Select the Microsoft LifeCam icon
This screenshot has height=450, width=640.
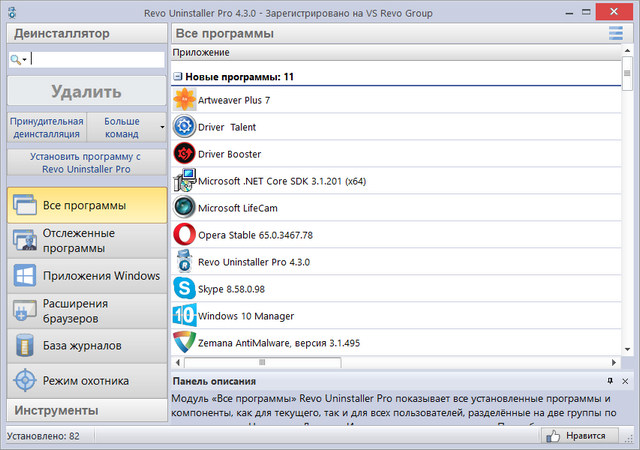(184, 208)
